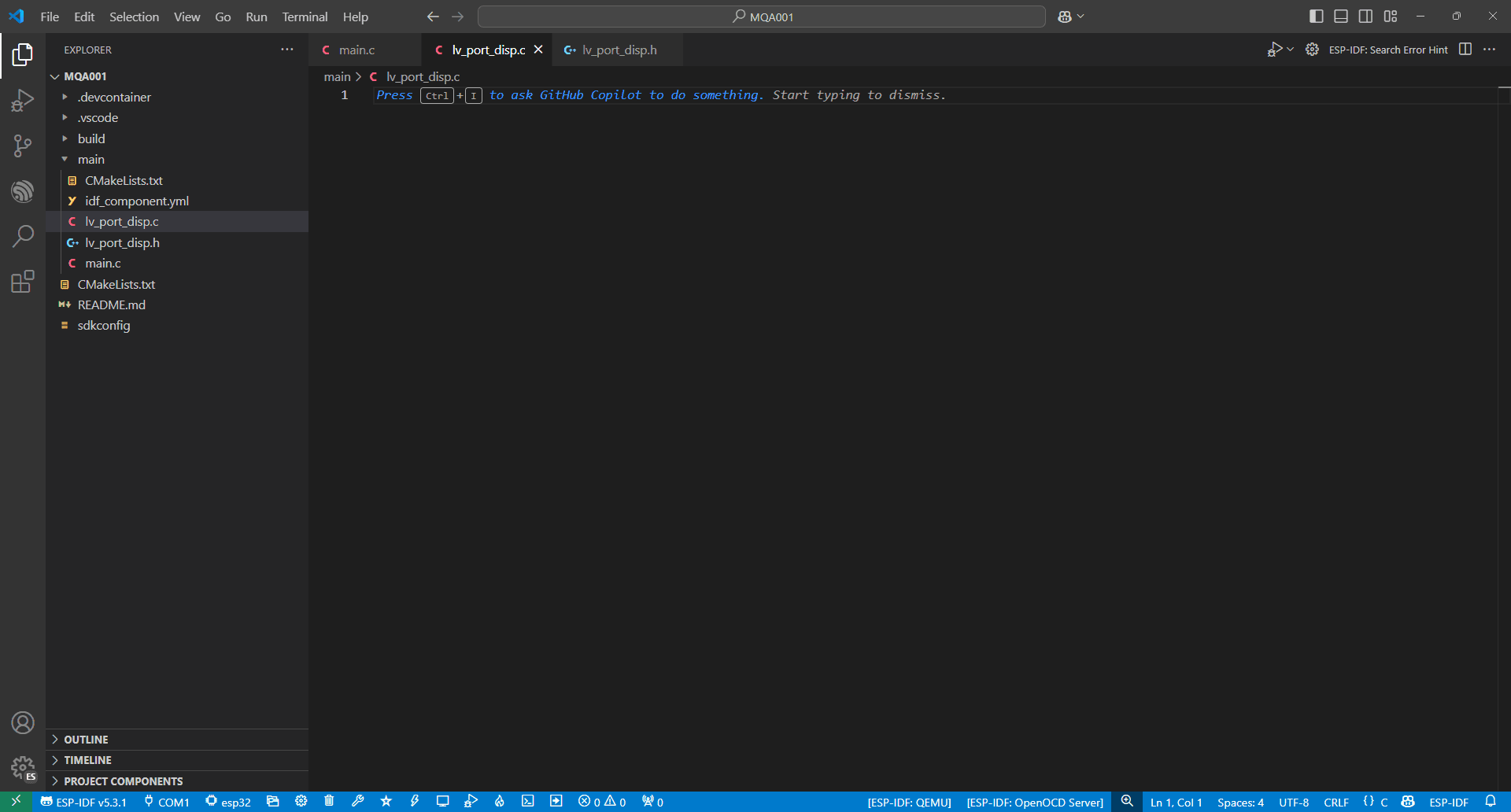Show errors and warnings count
The height and width of the screenshot is (812, 1511).
point(602,802)
